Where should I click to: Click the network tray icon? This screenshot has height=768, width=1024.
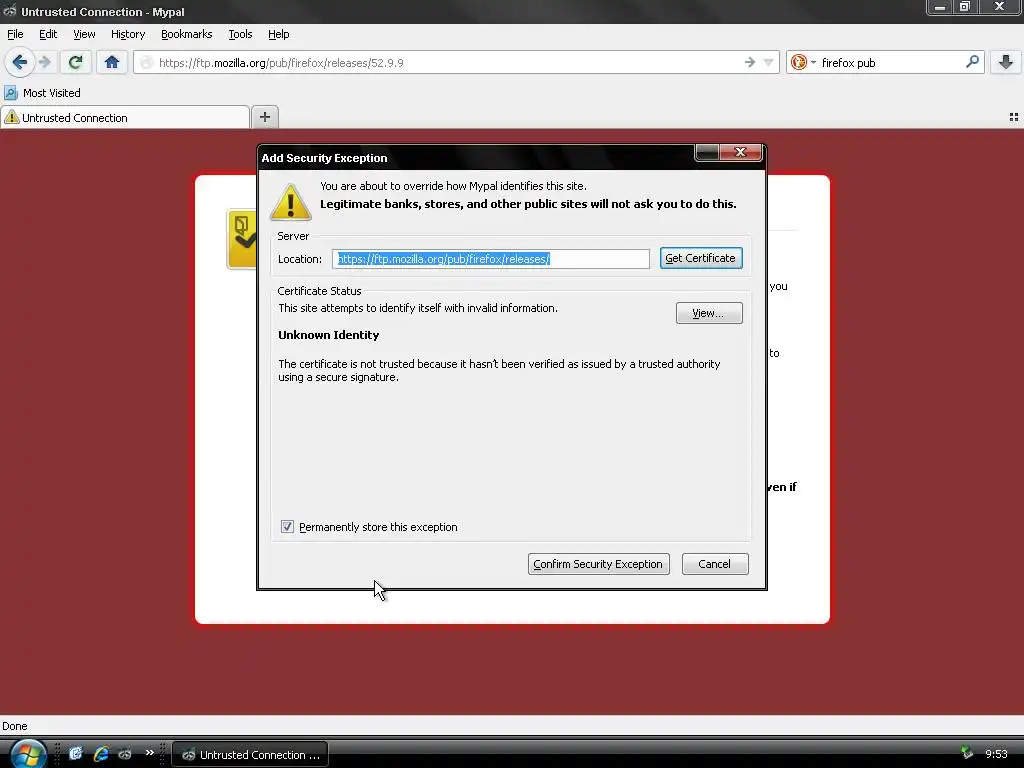pos(967,754)
